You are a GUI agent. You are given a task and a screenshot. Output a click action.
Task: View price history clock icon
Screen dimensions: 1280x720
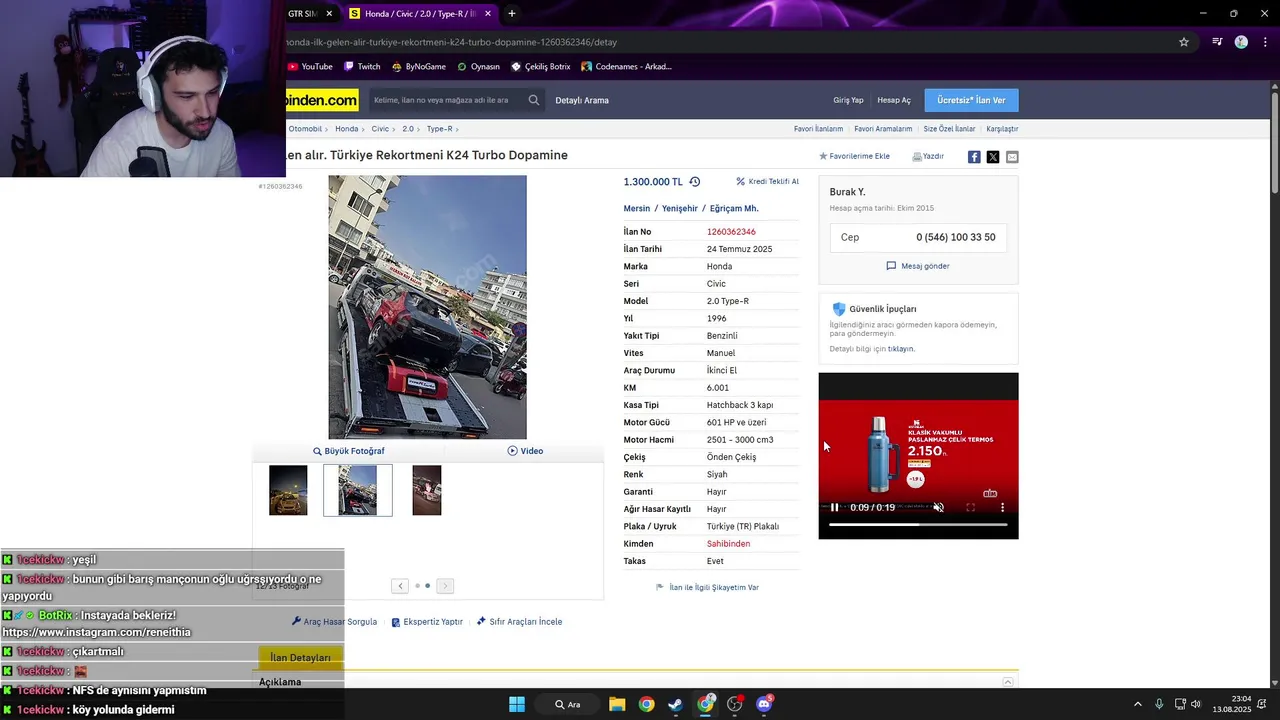click(695, 182)
